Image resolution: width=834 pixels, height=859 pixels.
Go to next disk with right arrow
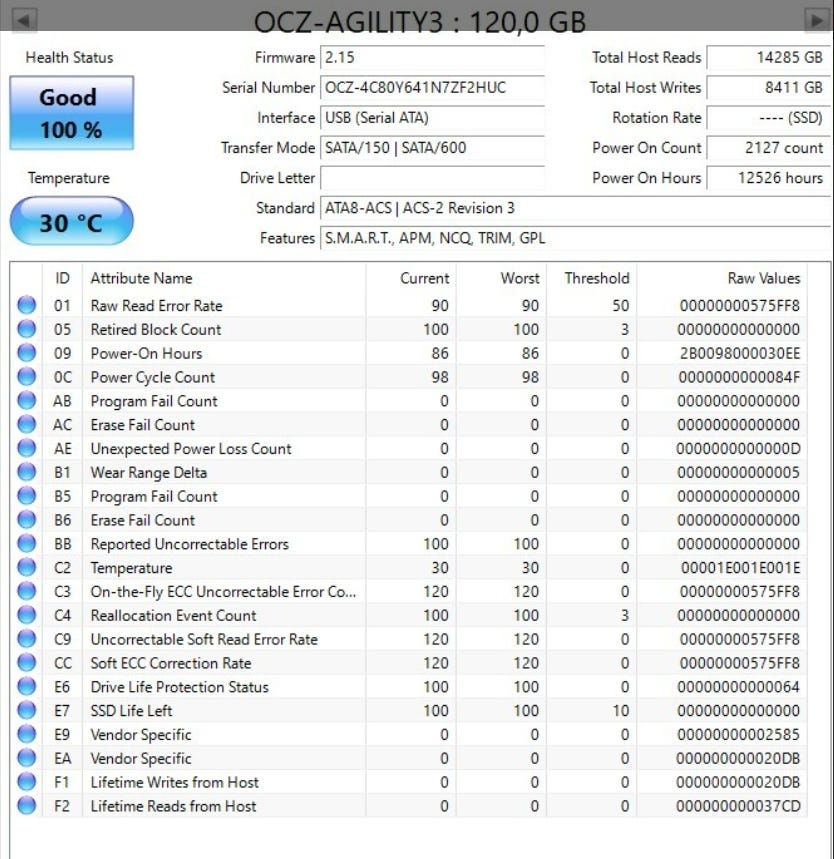(817, 20)
